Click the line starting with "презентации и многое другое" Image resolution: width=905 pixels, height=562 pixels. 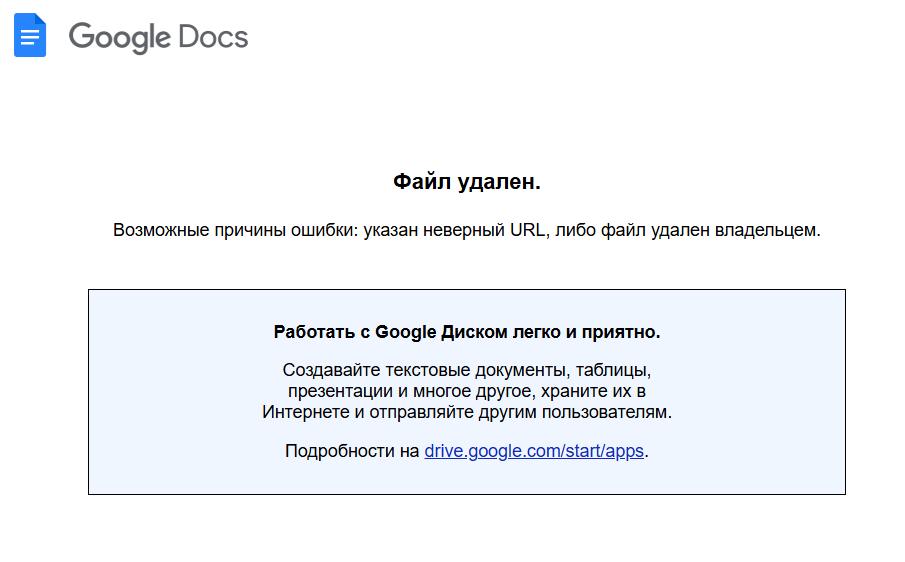(467, 391)
